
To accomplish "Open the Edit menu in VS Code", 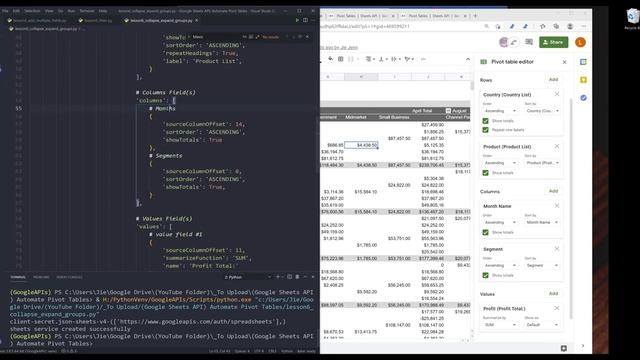I will click(x=16, y=11).
